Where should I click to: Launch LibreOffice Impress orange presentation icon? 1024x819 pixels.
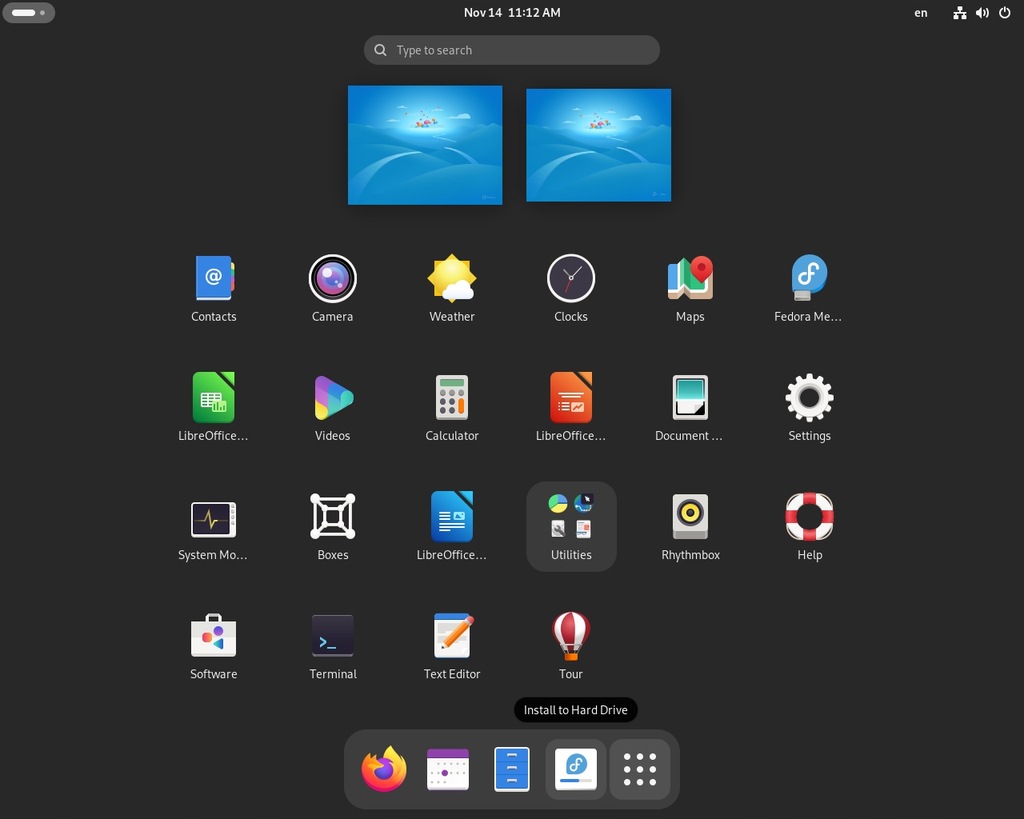pos(571,397)
